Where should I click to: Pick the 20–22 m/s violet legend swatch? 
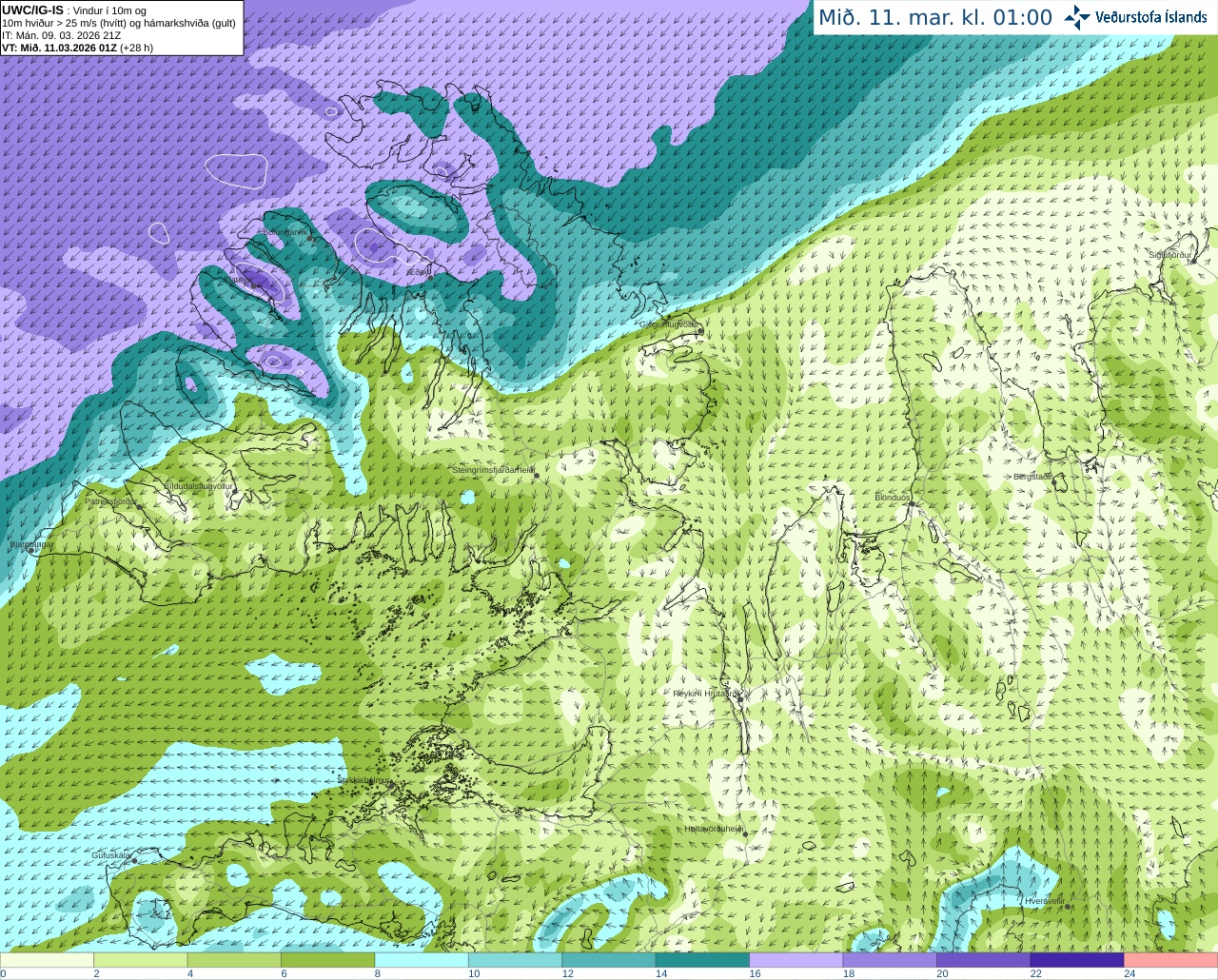984,960
